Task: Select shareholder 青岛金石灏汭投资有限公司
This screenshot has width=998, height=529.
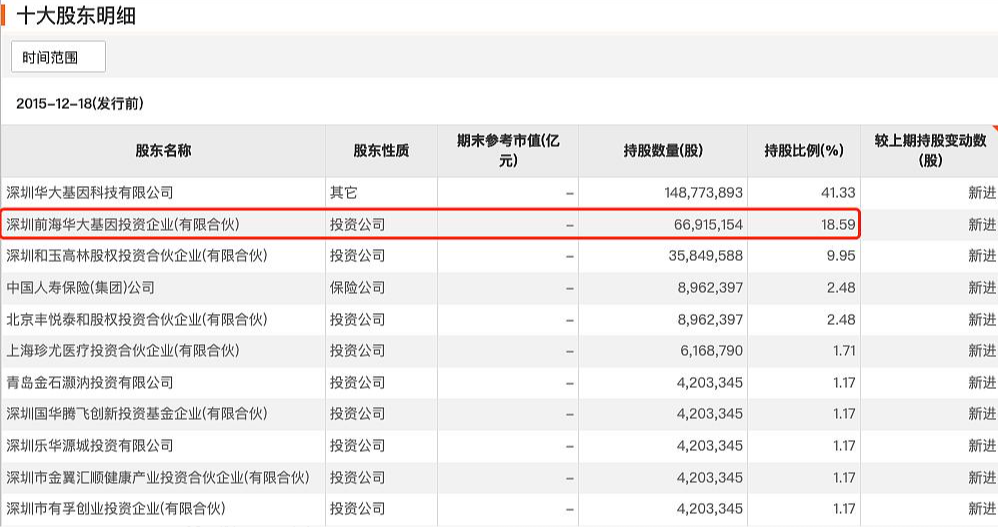Action: [x=90, y=382]
